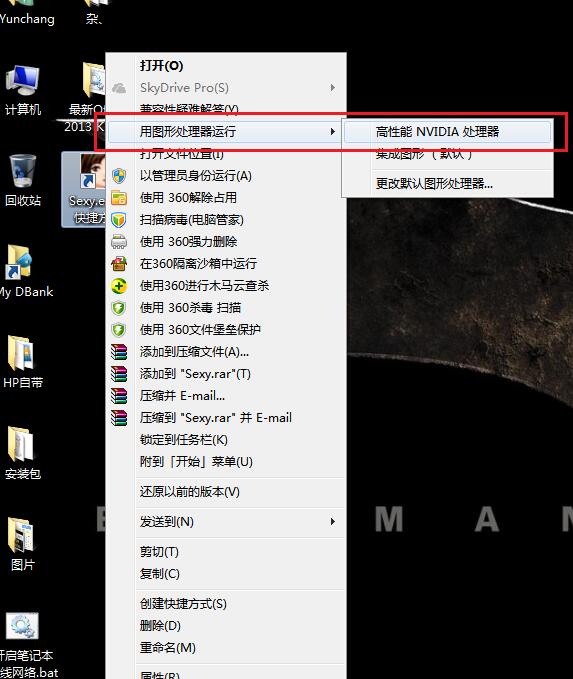
Task: Expand the SkyDrive Pro(S) submenu arrow
Action: pos(332,88)
